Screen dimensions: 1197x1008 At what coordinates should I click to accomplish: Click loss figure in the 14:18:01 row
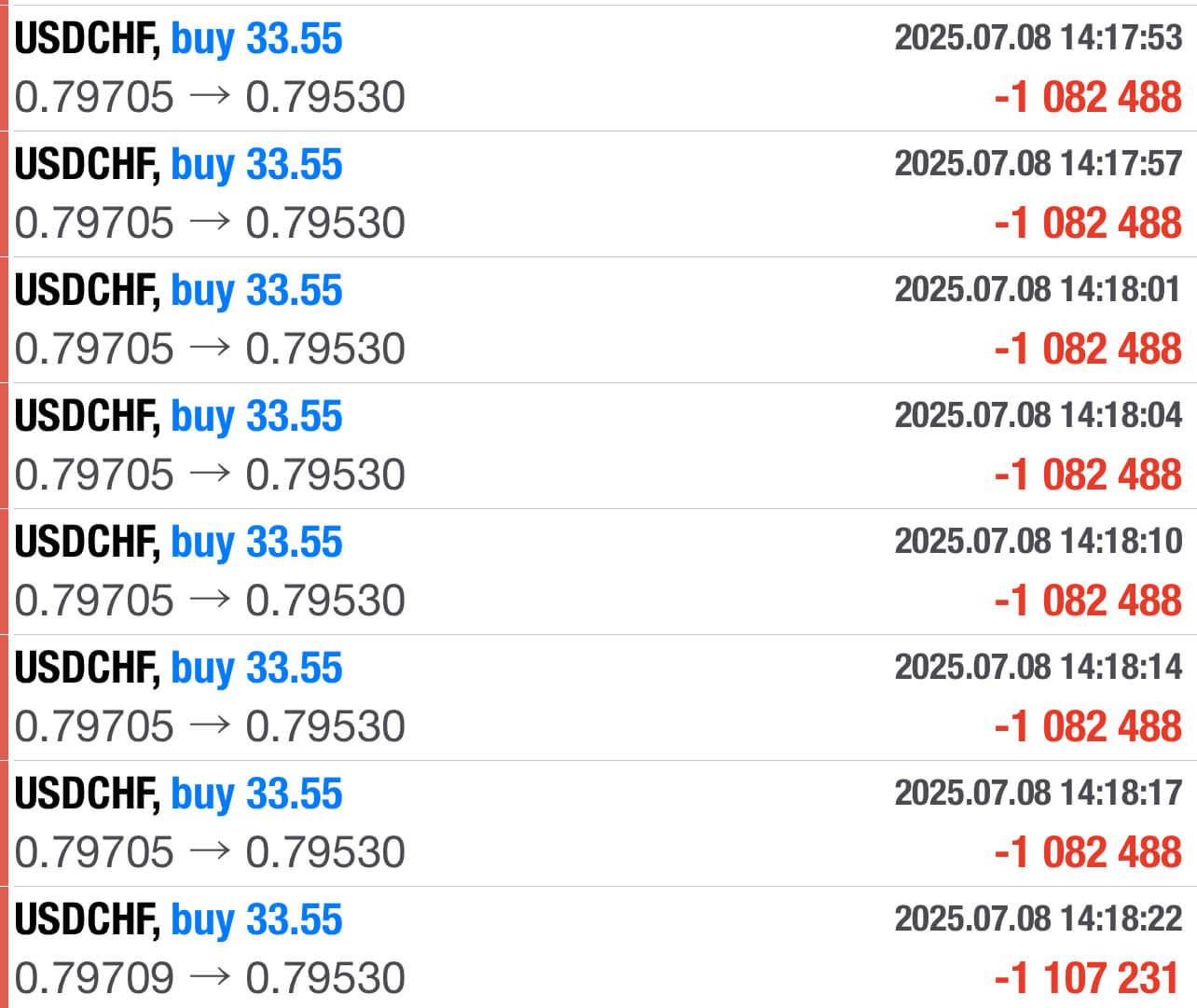tap(1088, 349)
